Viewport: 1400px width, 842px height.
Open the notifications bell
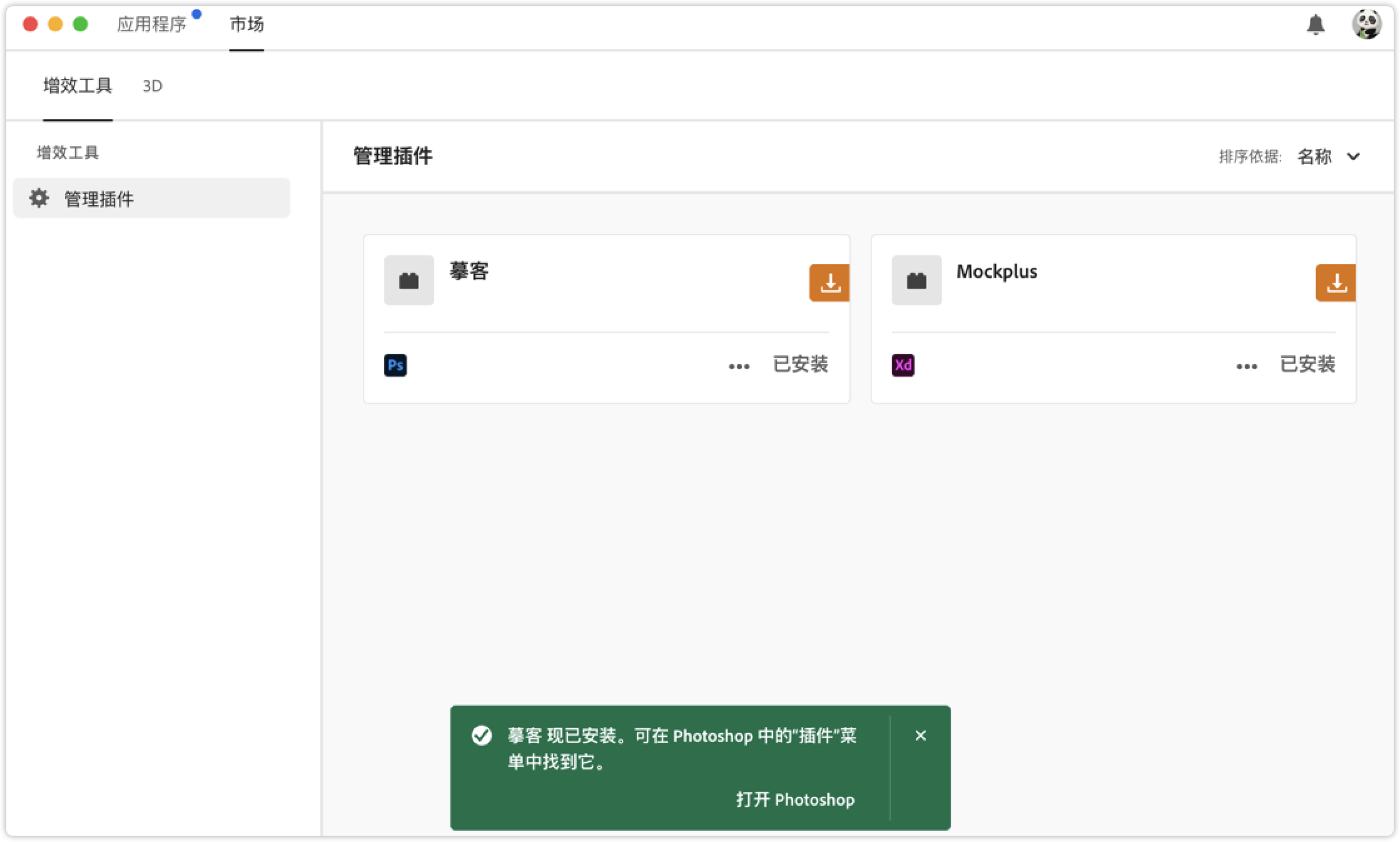(x=1316, y=25)
